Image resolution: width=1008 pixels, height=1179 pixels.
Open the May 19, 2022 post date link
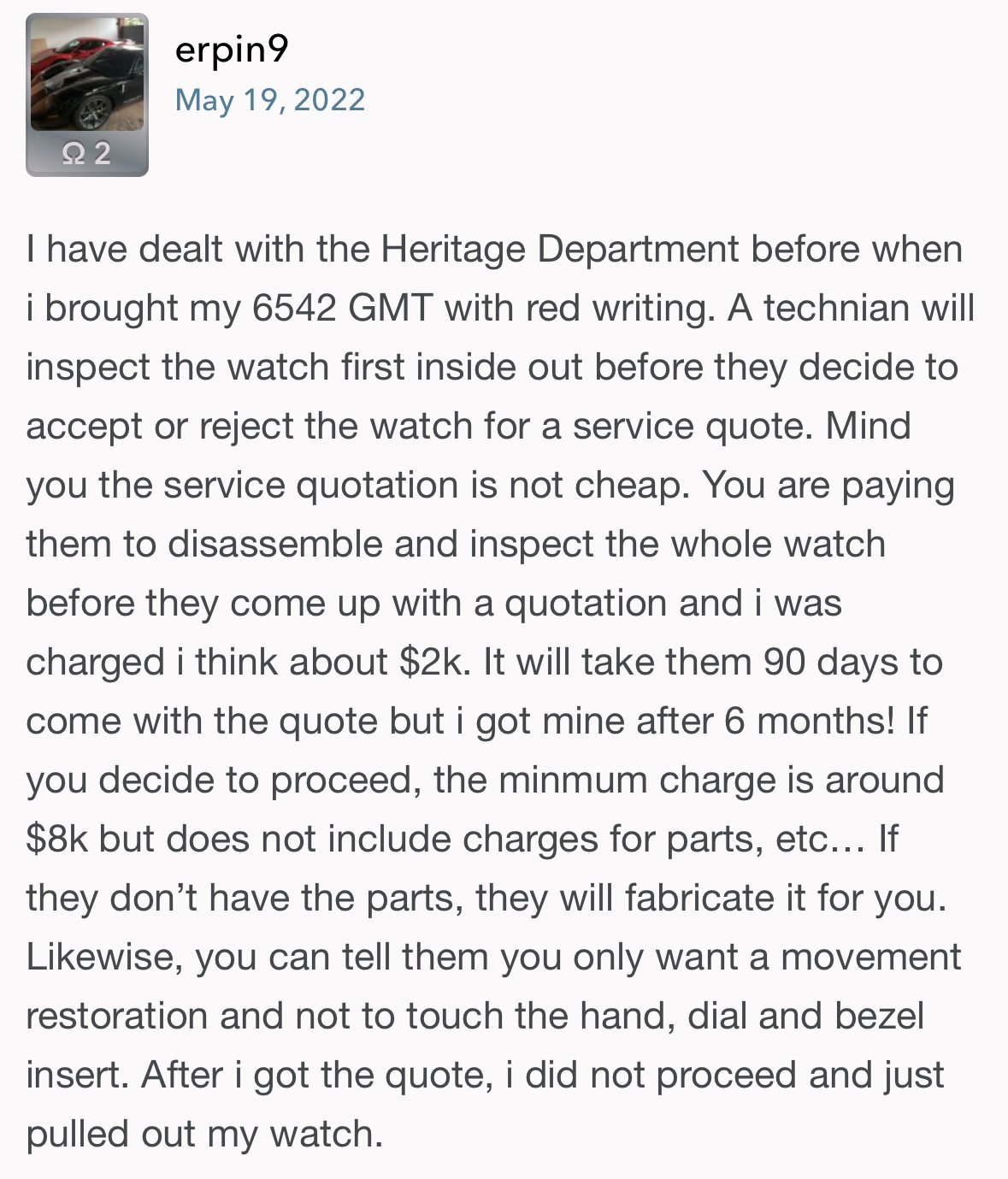tap(269, 100)
